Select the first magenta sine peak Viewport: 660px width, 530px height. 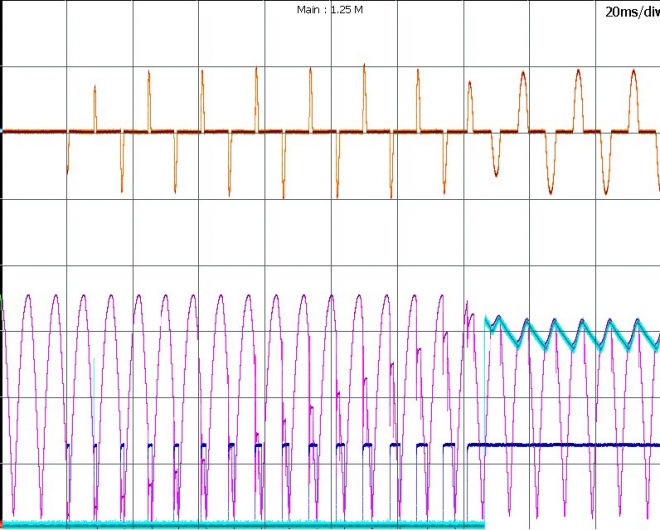point(28,296)
